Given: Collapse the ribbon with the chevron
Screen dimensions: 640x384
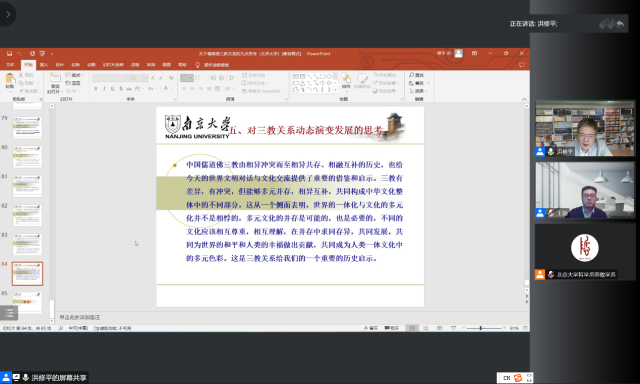Looking at the screenshot, I should pos(524,99).
